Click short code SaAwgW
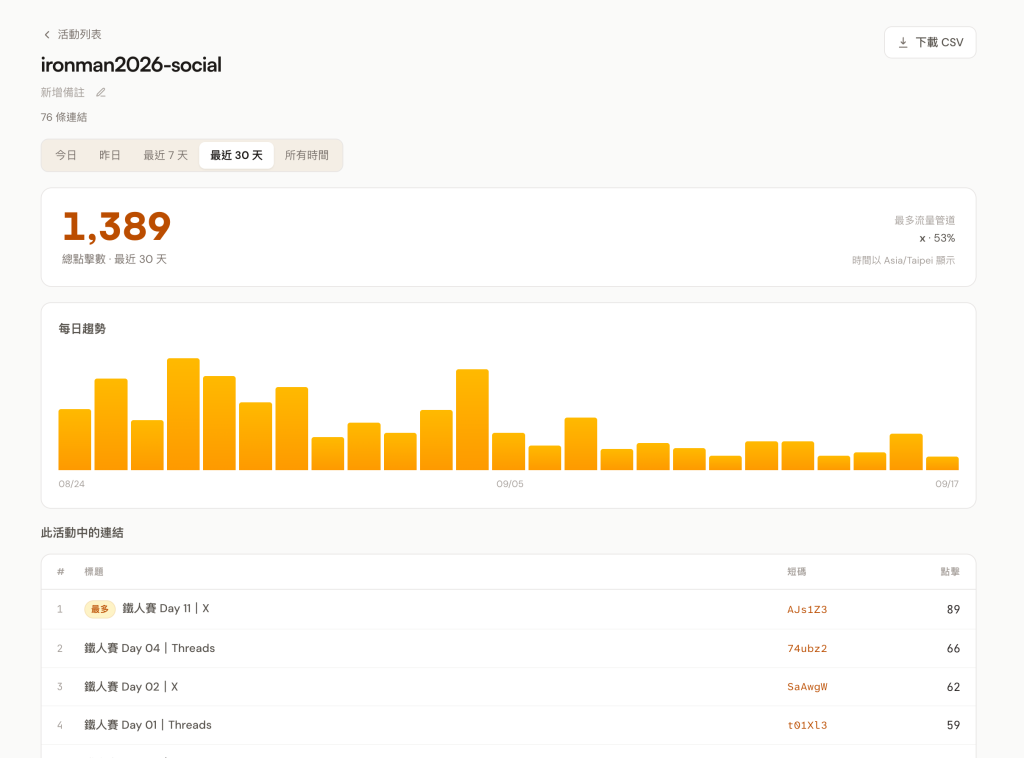1024x758 pixels. 807,687
